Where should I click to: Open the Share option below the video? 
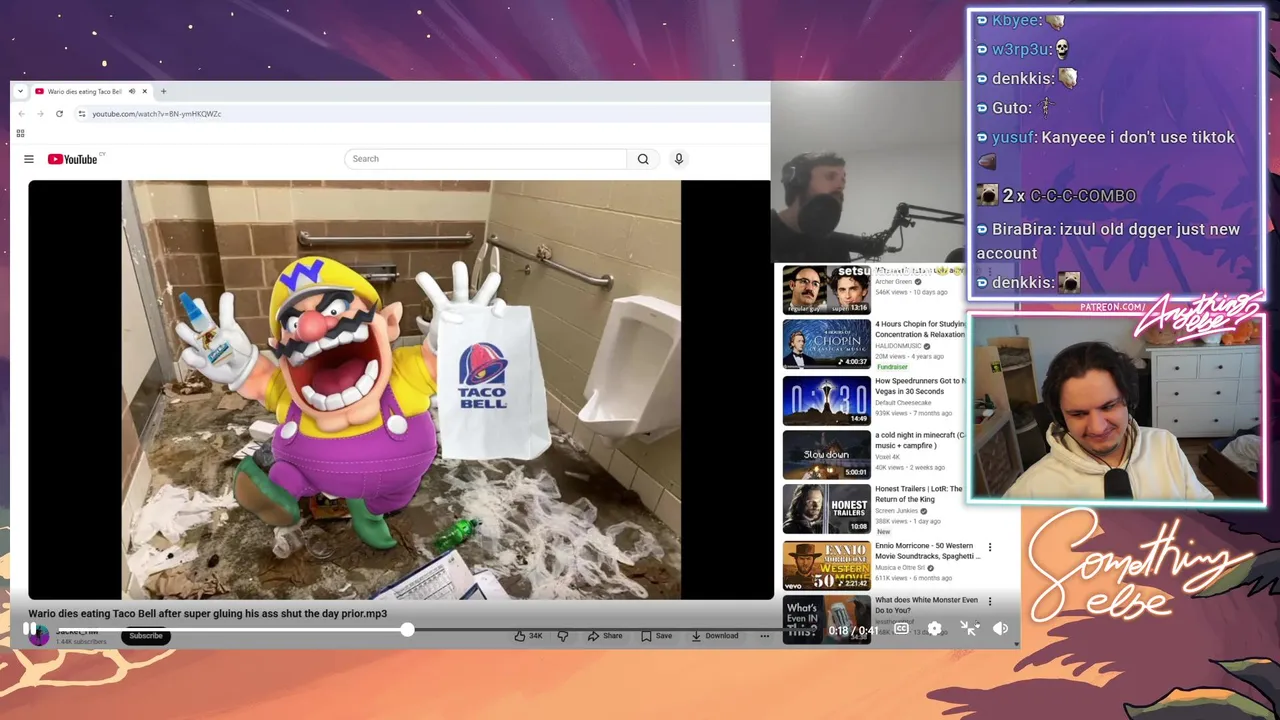[x=605, y=636]
